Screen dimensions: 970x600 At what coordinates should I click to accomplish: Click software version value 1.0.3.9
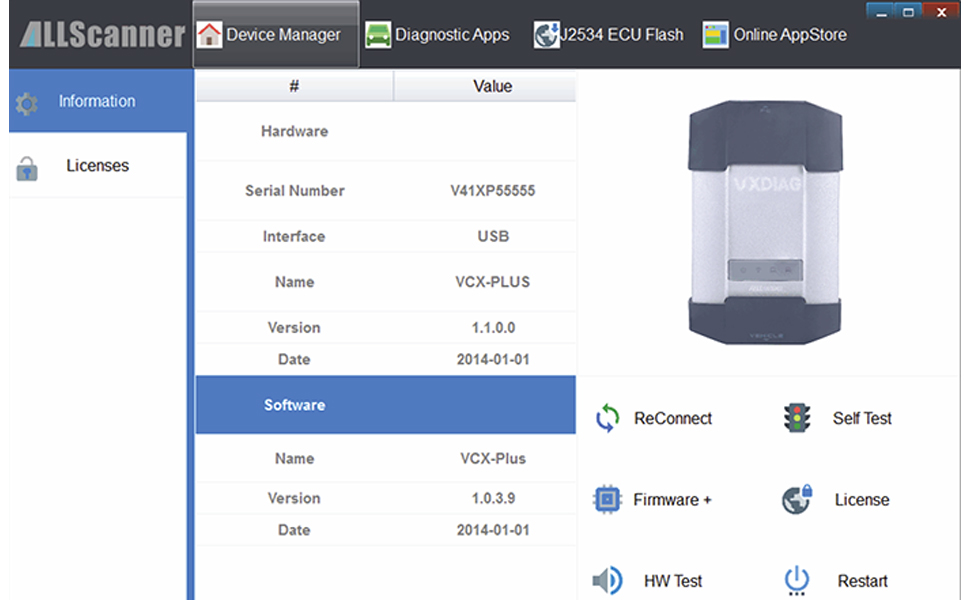pos(493,498)
